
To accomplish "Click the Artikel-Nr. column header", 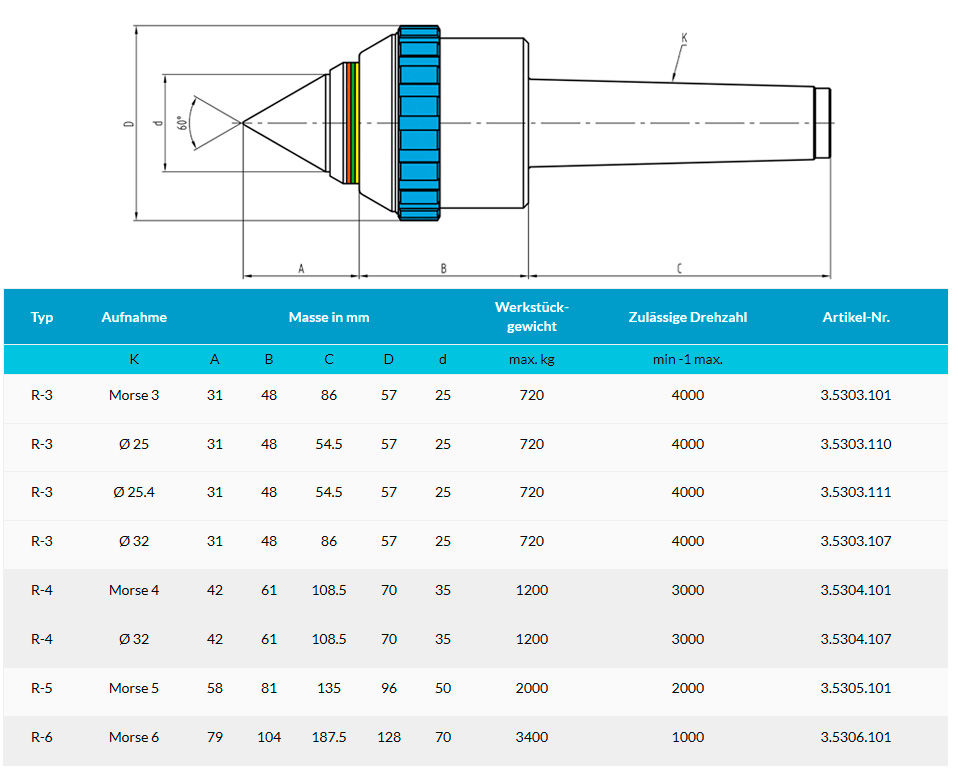I will pyautogui.click(x=855, y=317).
